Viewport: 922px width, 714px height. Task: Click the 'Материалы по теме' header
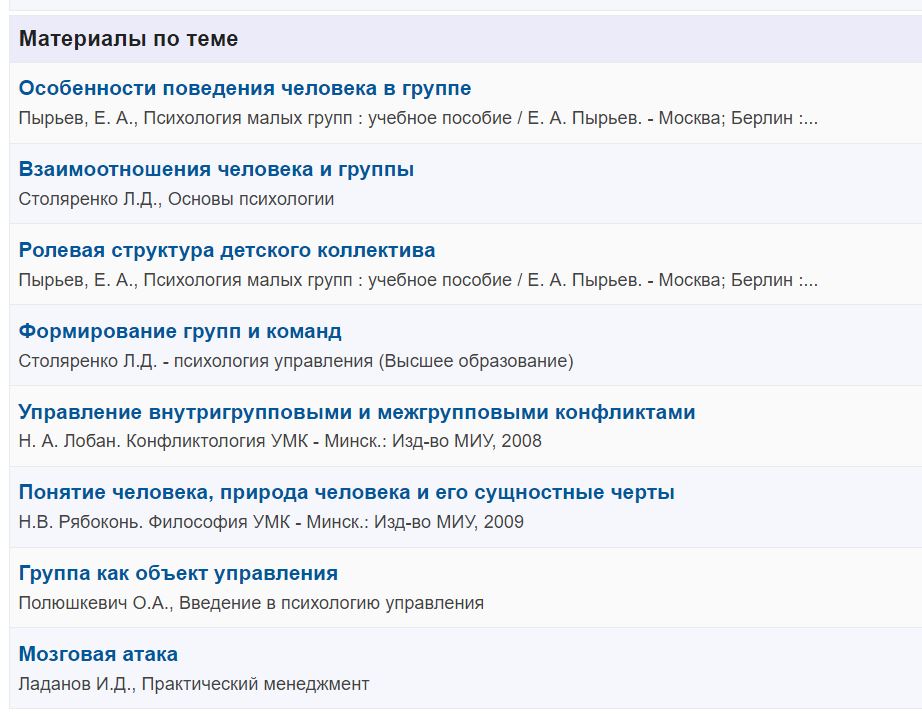point(128,39)
